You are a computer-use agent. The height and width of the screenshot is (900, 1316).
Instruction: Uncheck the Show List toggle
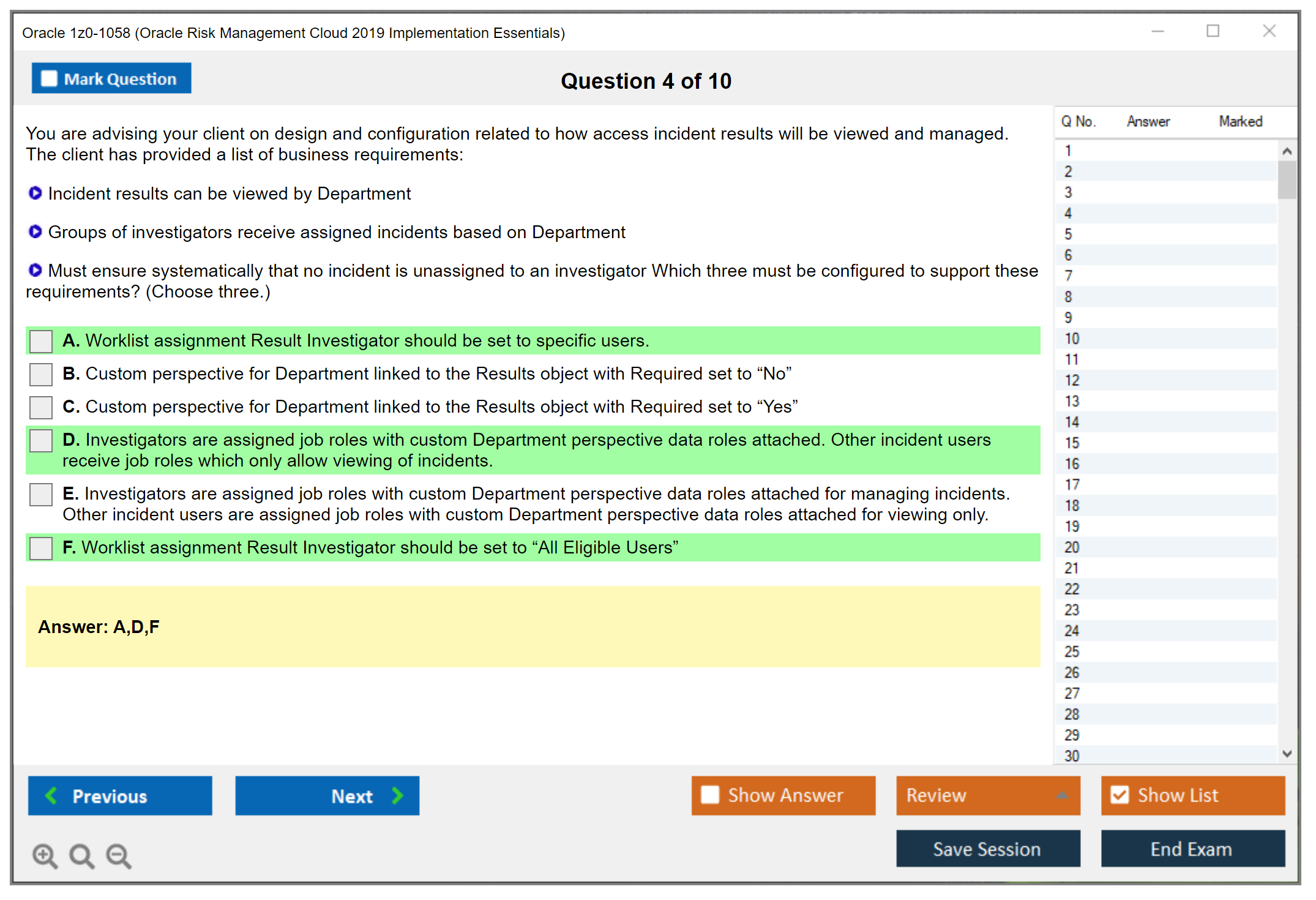pyautogui.click(x=1120, y=795)
